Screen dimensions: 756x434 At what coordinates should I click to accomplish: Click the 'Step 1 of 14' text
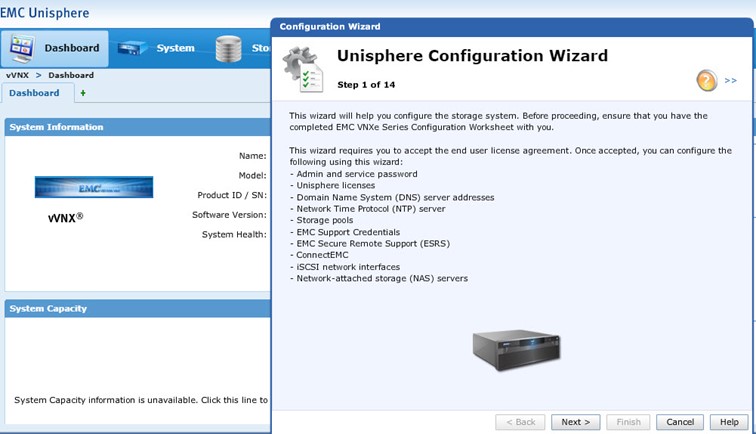pos(366,85)
